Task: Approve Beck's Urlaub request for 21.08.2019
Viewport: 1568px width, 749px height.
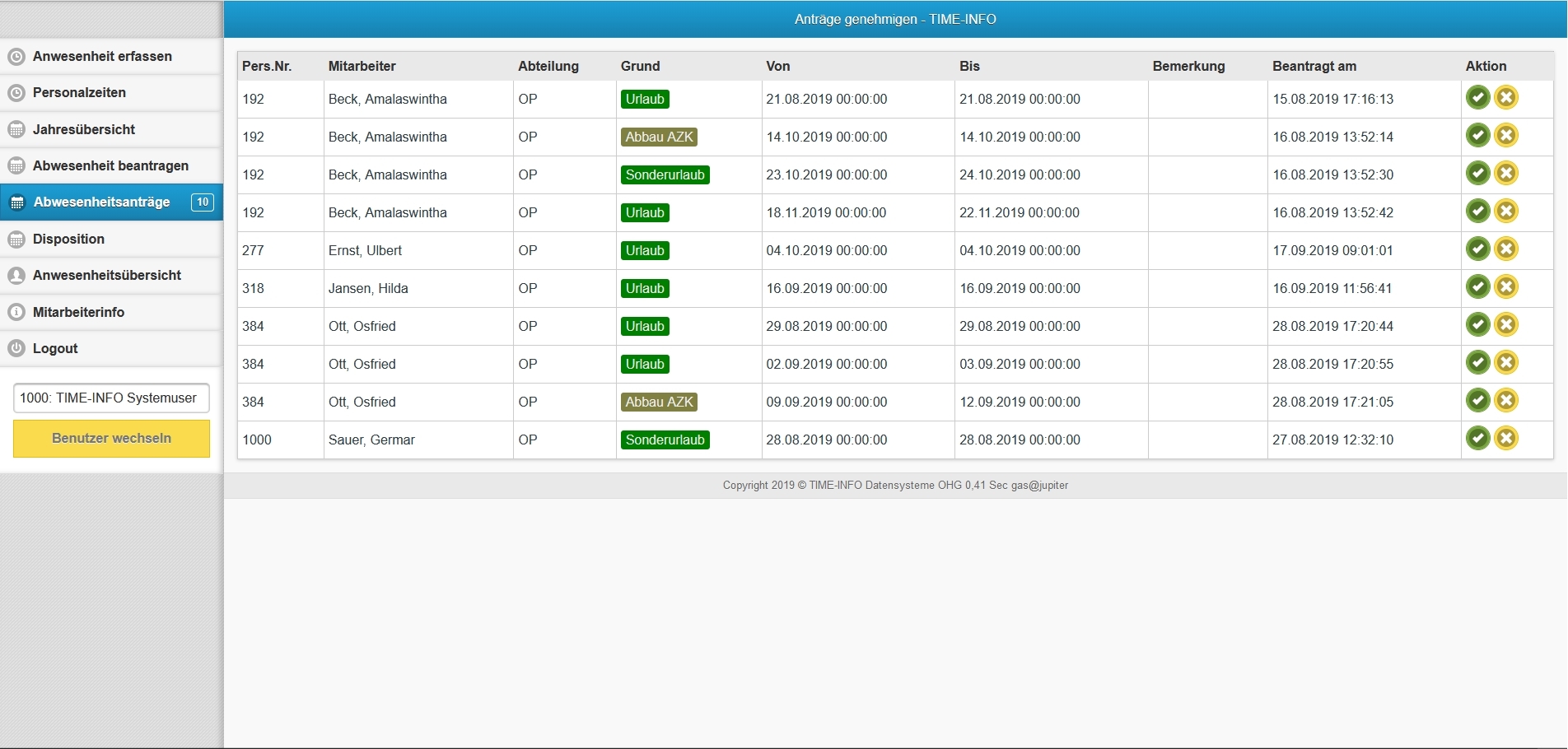Action: pyautogui.click(x=1478, y=98)
